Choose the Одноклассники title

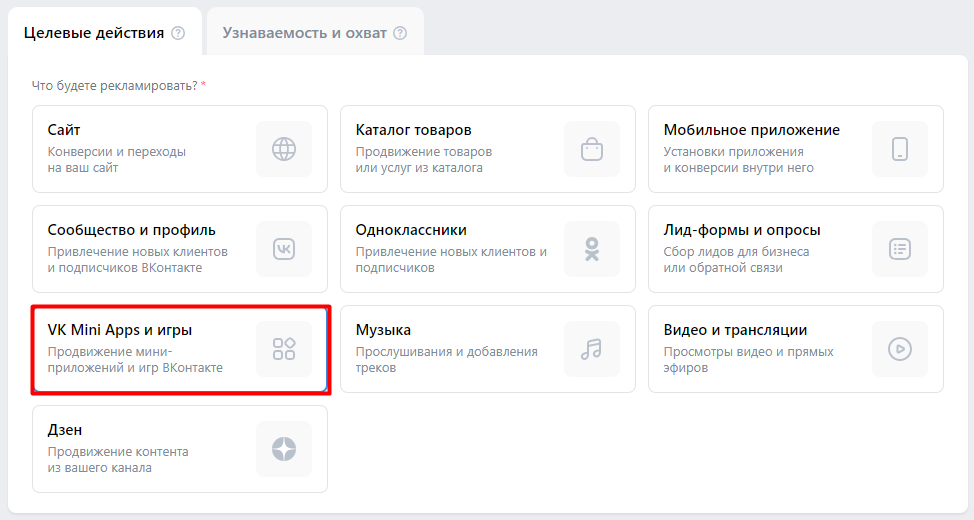coord(411,230)
